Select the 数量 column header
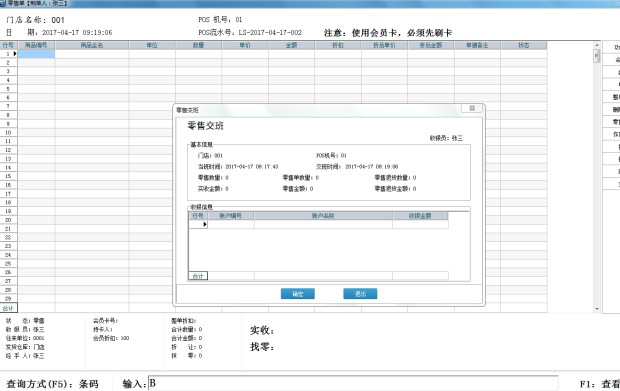 tap(198, 45)
